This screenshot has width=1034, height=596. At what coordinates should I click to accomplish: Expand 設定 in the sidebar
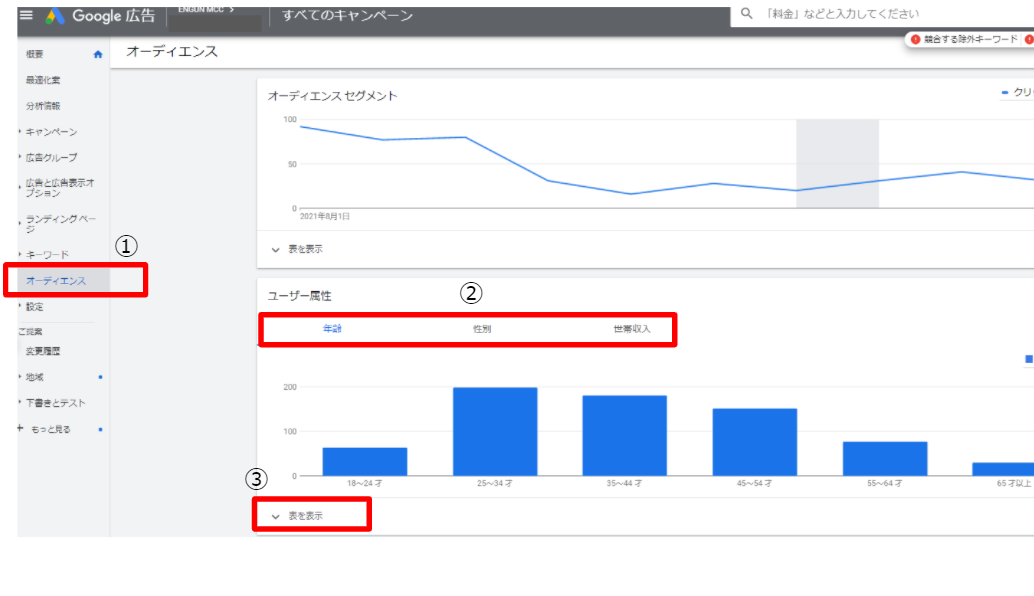[x=34, y=307]
